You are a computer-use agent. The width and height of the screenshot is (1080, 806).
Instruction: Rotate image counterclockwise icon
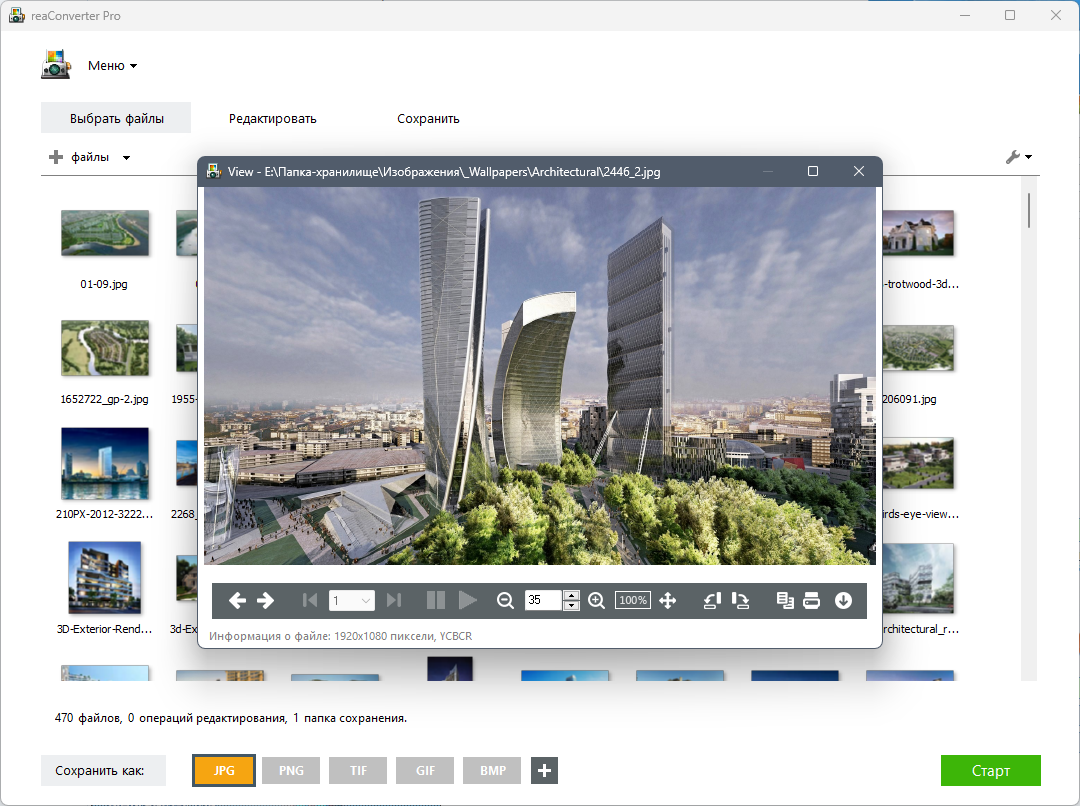click(712, 601)
